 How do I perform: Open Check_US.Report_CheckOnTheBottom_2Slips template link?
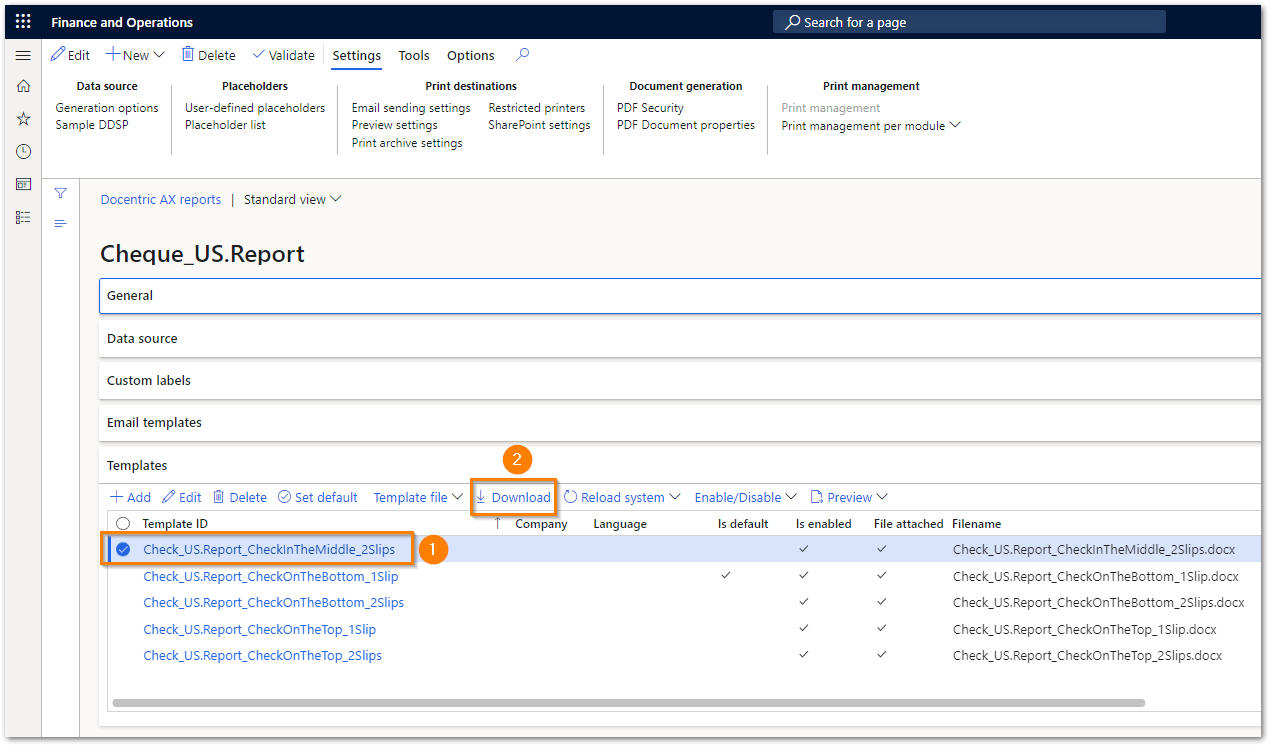click(x=274, y=603)
